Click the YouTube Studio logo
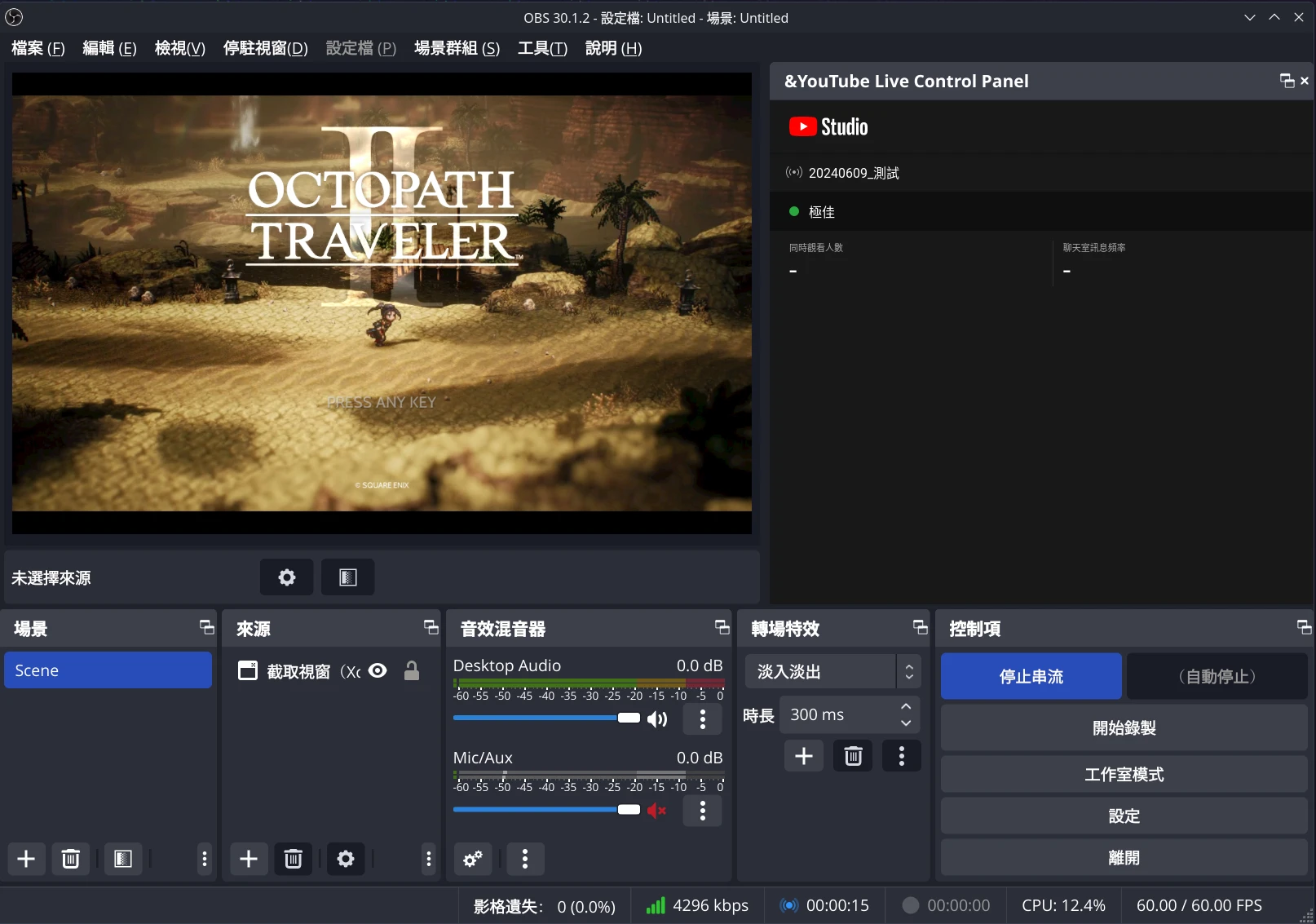This screenshot has height=924, width=1316. [x=828, y=126]
